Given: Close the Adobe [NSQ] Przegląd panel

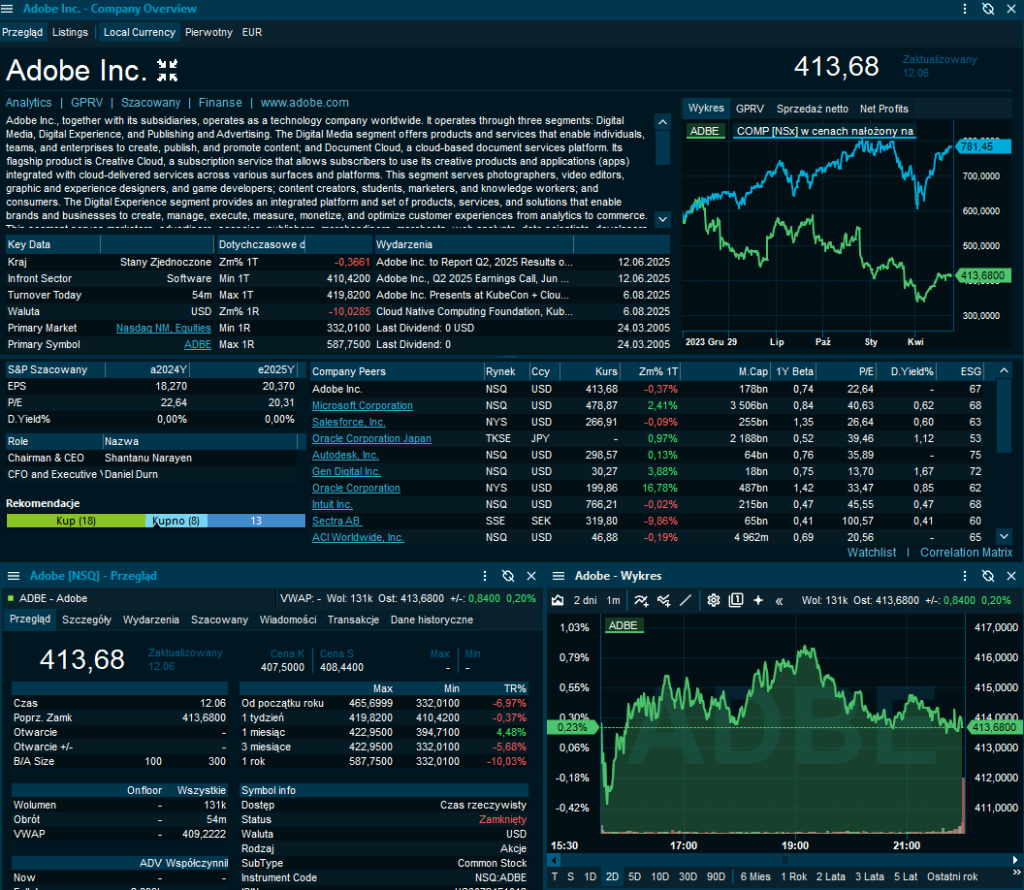Looking at the screenshot, I should point(532,575).
